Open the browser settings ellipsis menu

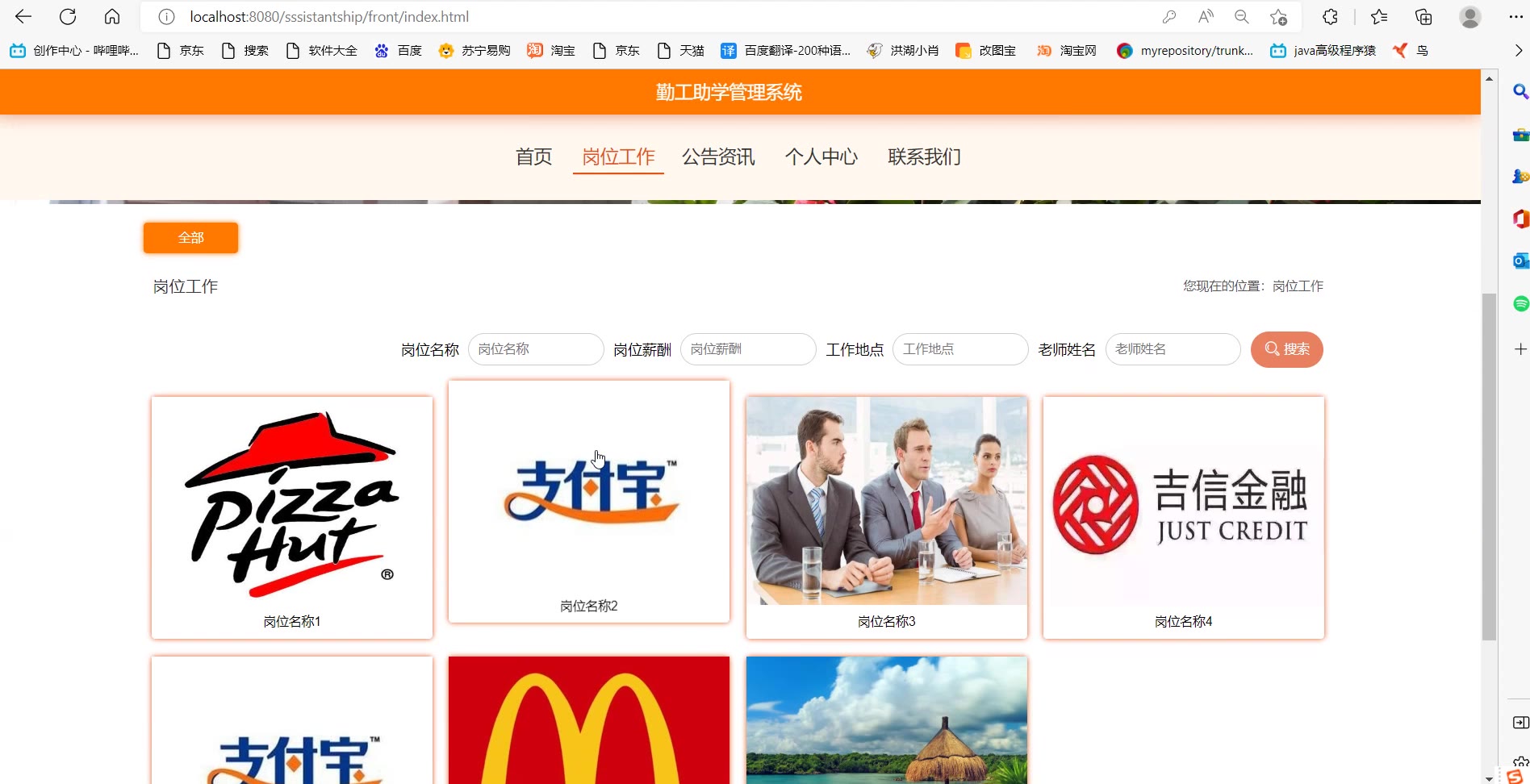pyautogui.click(x=1515, y=17)
